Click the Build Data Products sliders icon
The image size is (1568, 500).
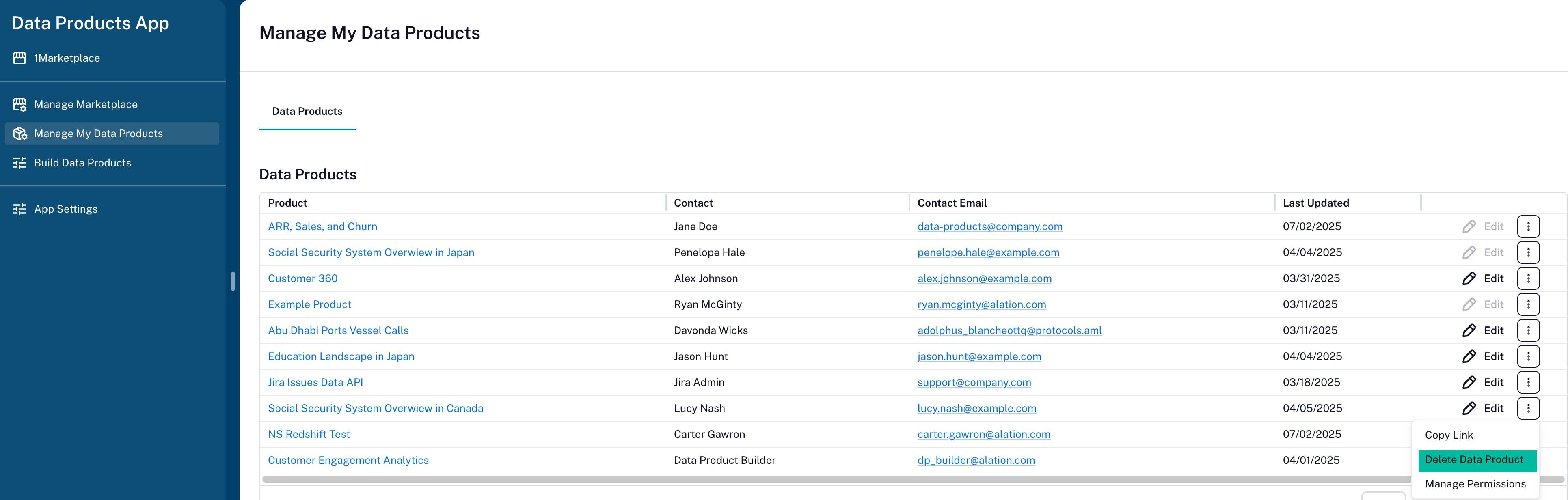point(19,163)
